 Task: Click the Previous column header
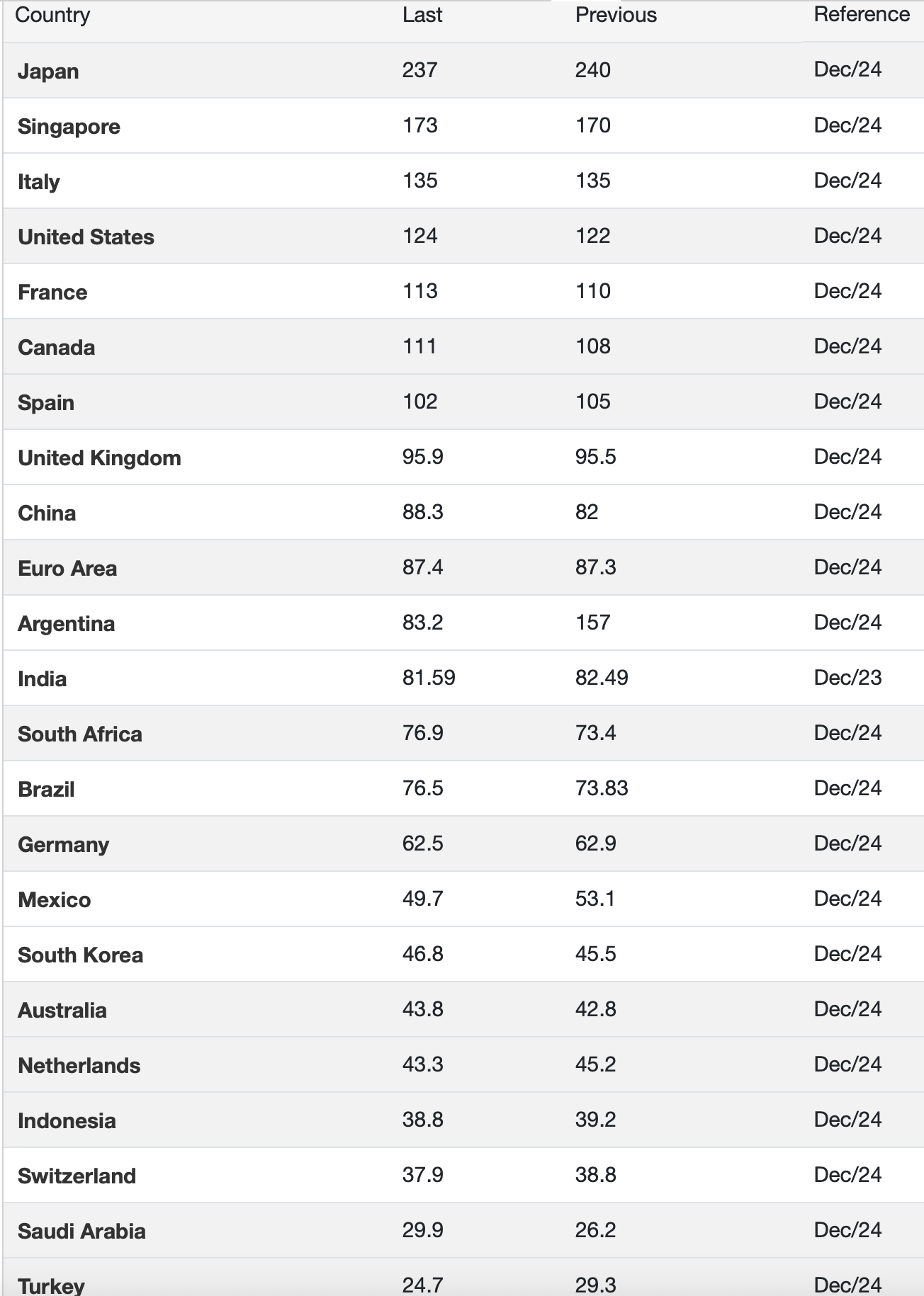616,15
